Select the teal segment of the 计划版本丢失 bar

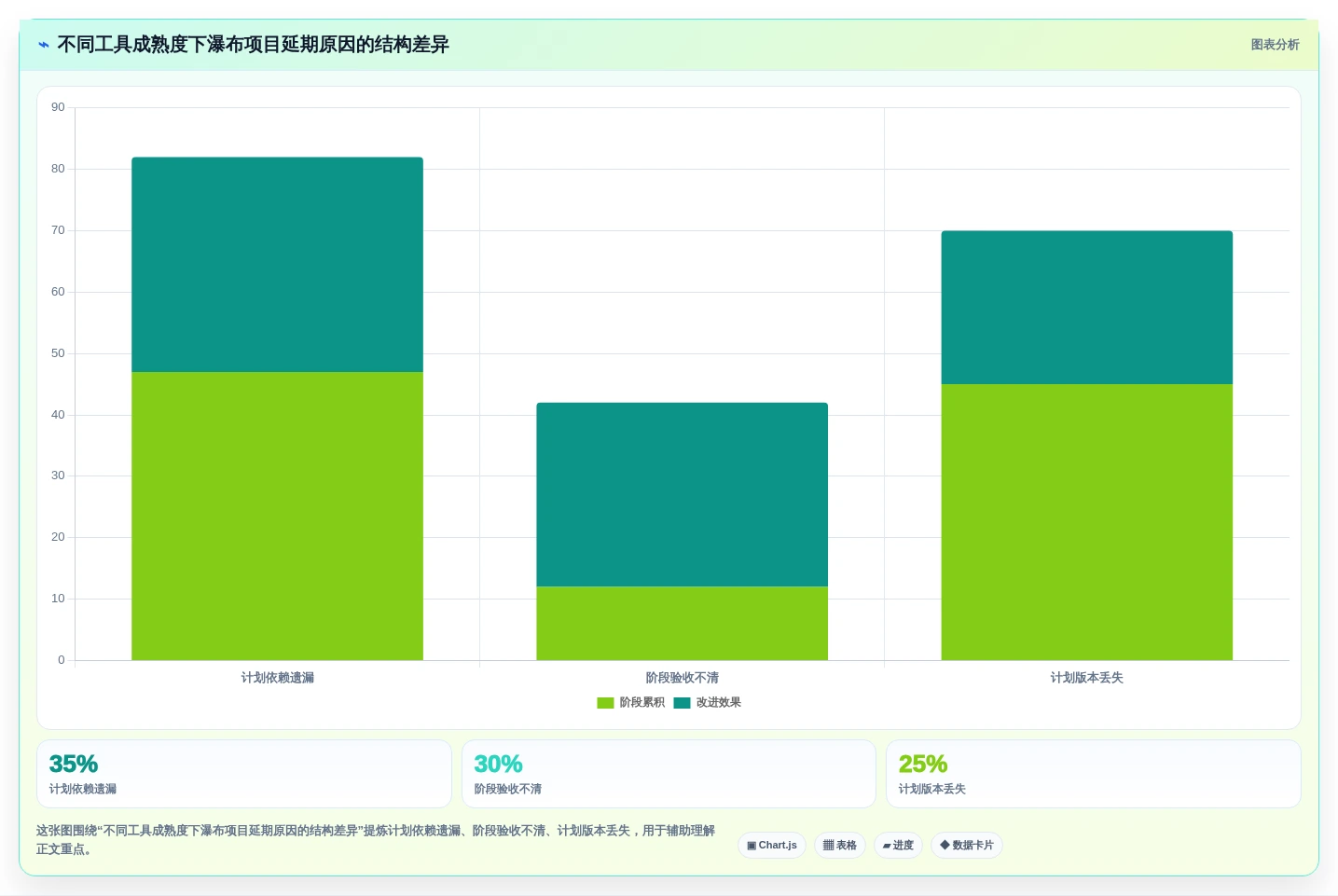point(1086,308)
